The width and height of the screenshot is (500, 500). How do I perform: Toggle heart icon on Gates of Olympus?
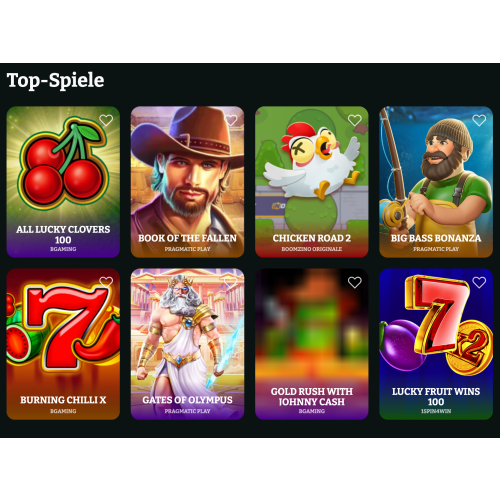[x=231, y=282]
